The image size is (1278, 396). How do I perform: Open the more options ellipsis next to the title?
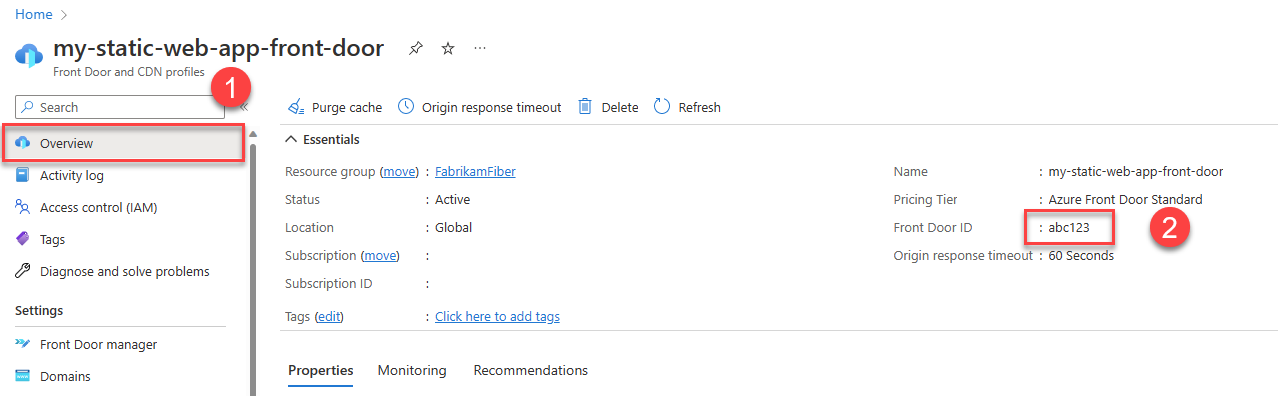[480, 48]
